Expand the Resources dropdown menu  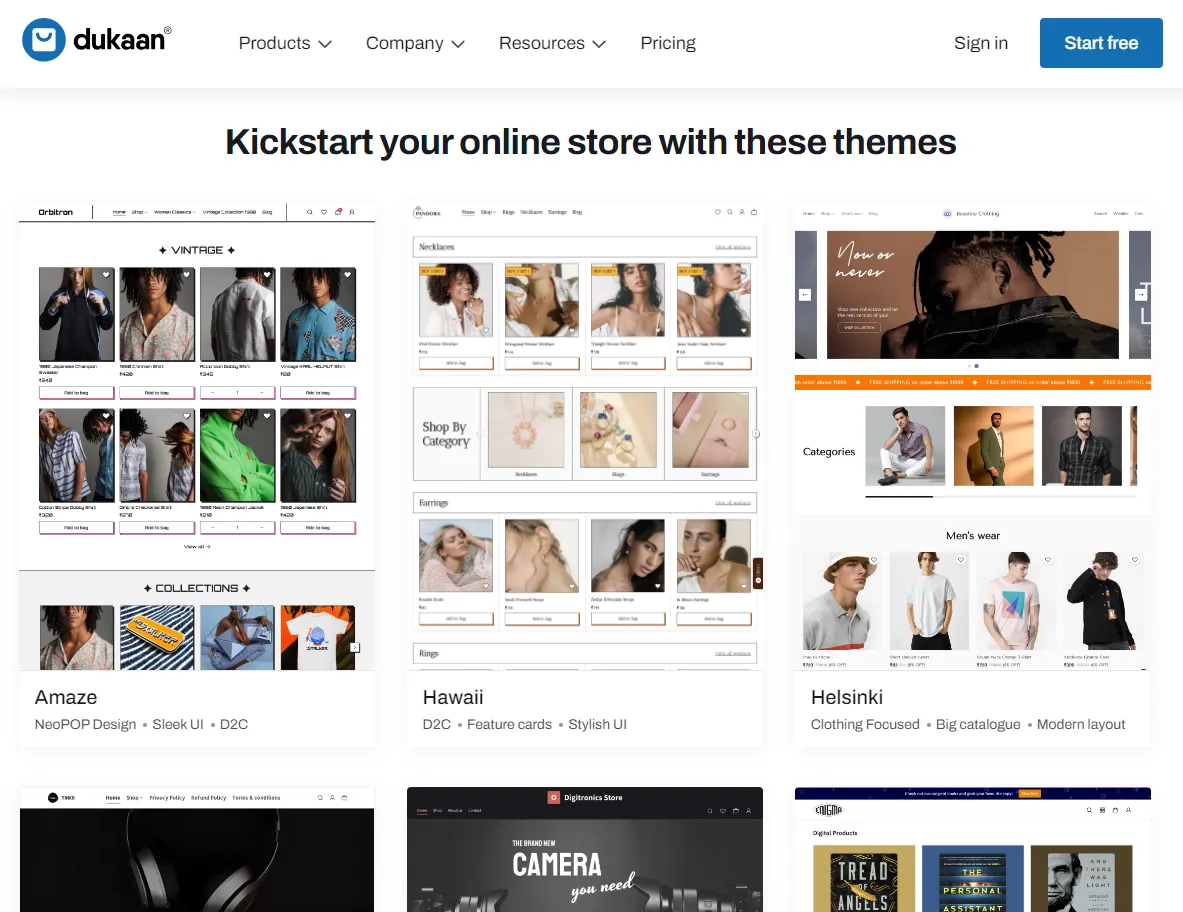tap(552, 43)
